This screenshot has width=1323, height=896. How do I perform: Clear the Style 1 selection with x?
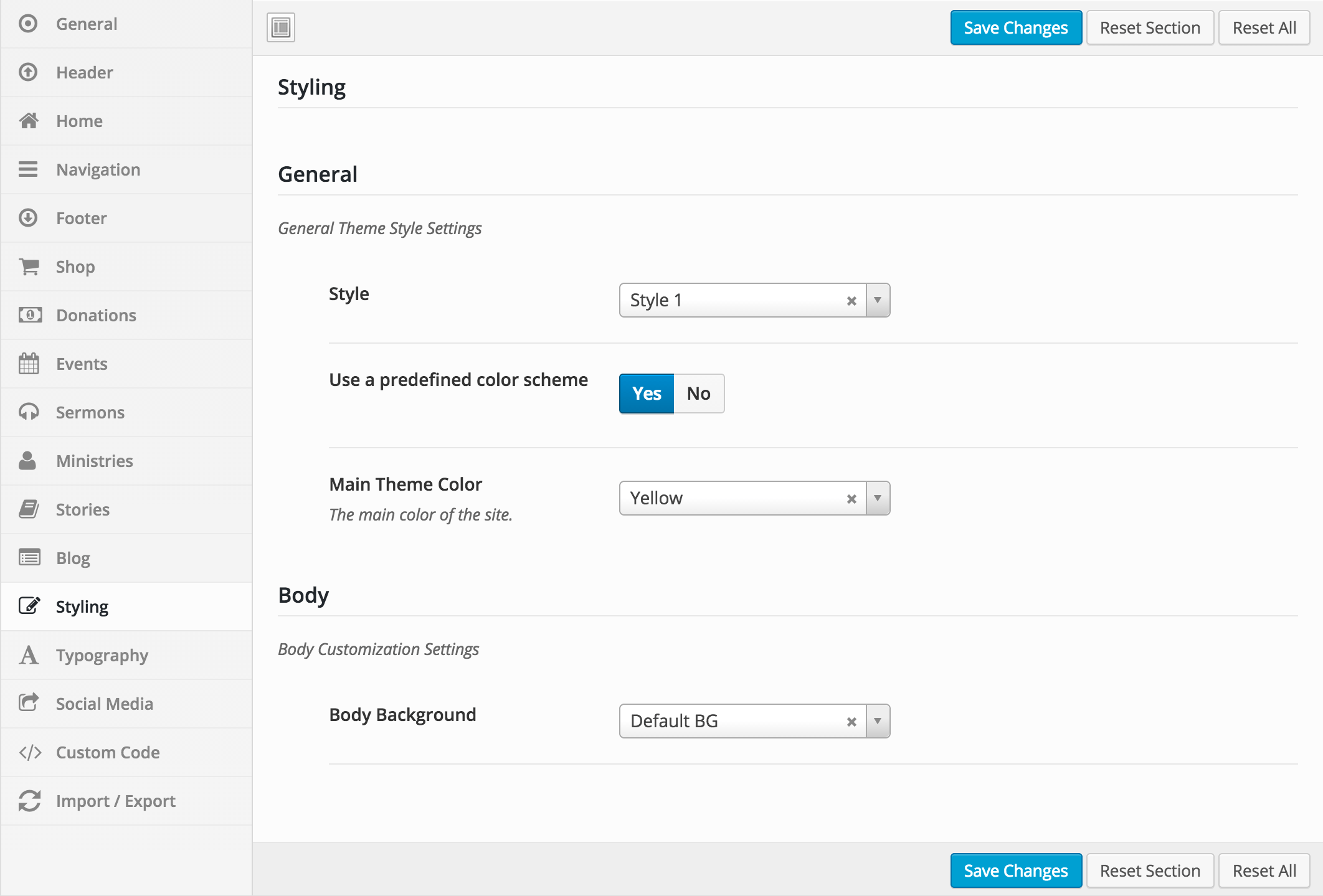851,301
